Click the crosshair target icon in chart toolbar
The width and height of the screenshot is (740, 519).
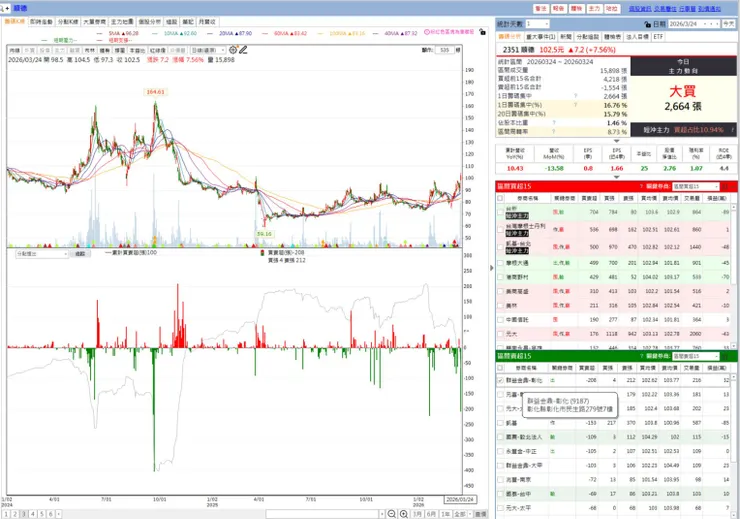coord(233,50)
